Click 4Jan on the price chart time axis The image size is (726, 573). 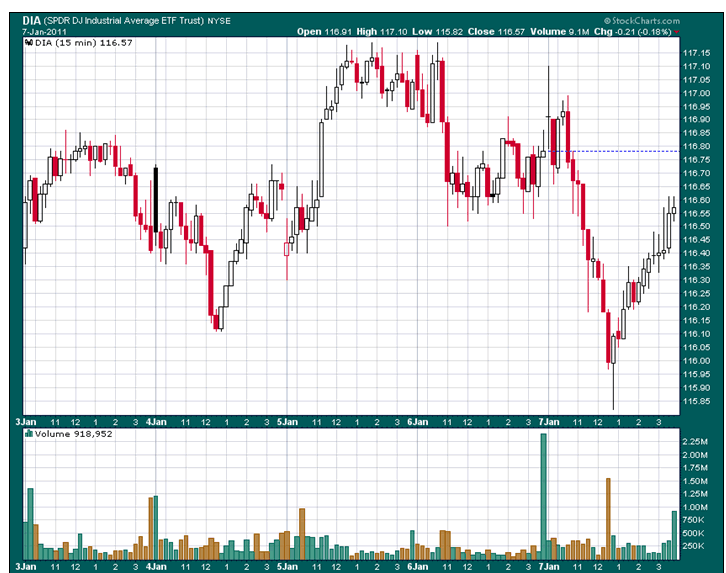tap(156, 422)
